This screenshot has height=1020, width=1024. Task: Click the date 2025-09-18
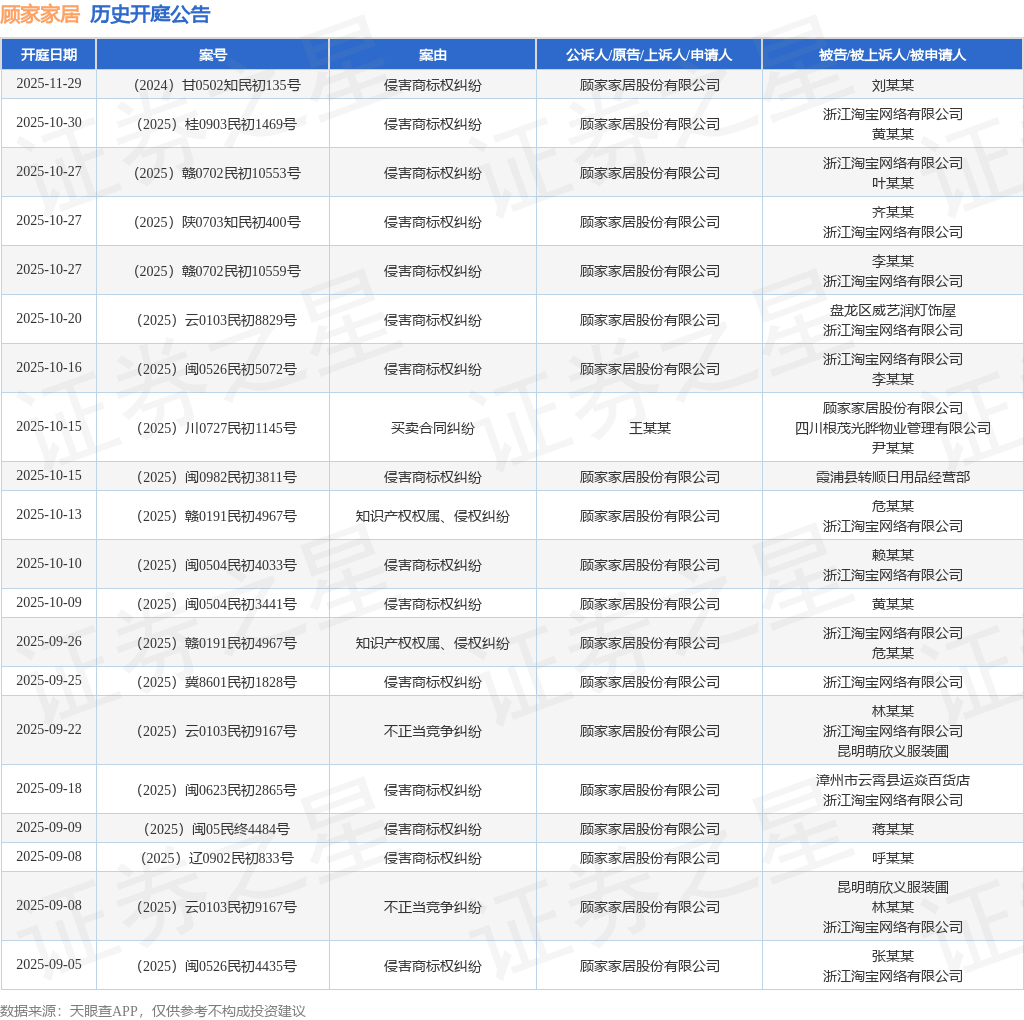49,789
